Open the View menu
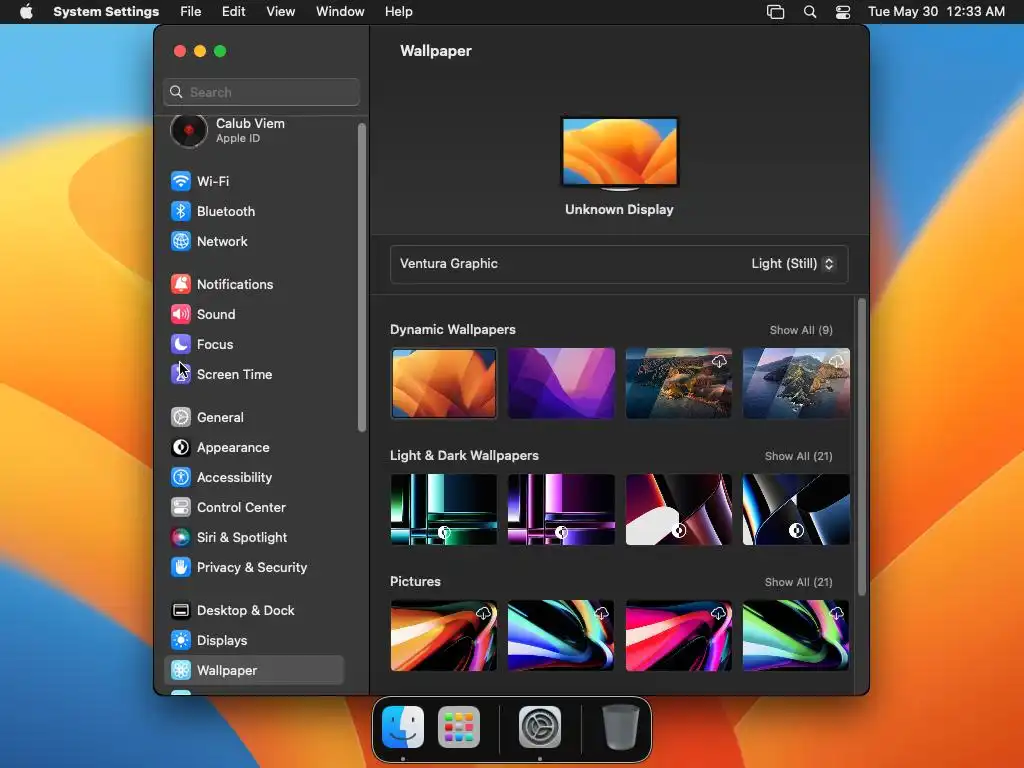The height and width of the screenshot is (768, 1024). point(281,12)
